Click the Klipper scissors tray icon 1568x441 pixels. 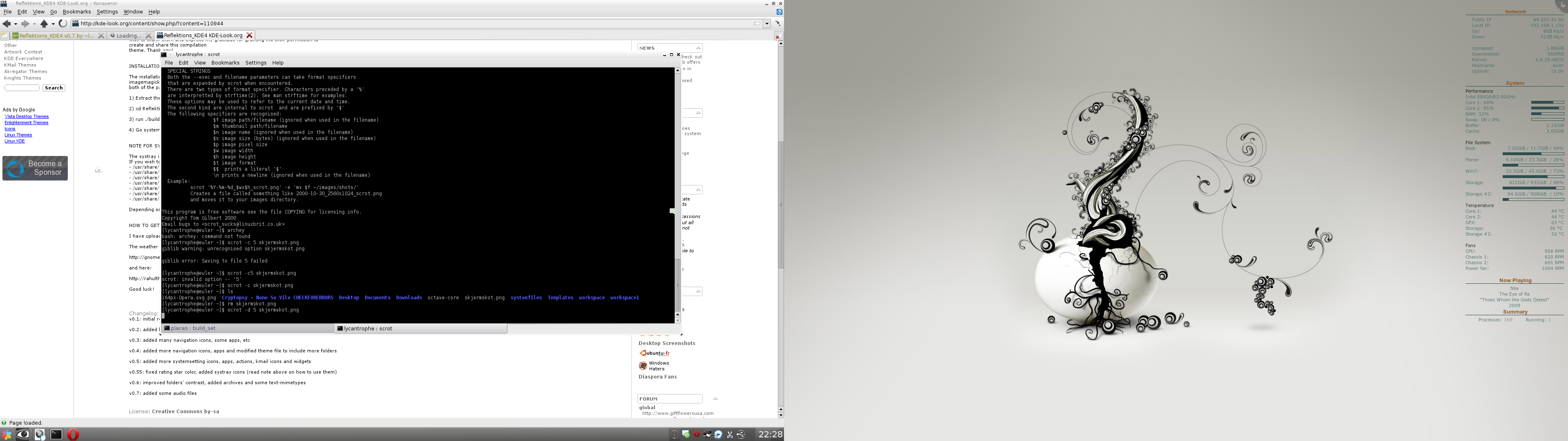pos(730,434)
